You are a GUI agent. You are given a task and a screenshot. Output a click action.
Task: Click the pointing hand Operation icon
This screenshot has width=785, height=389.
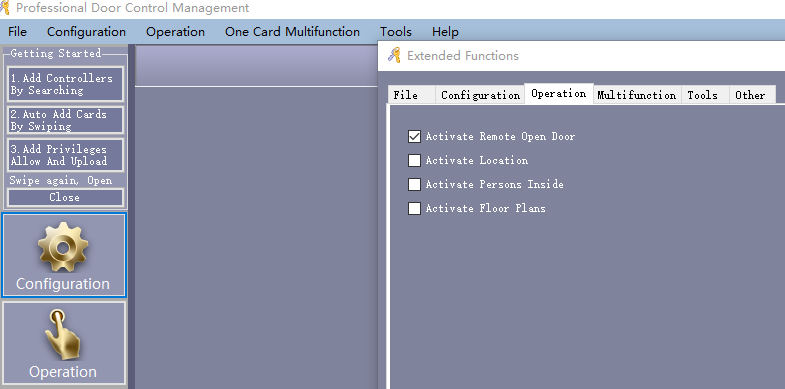[63, 334]
